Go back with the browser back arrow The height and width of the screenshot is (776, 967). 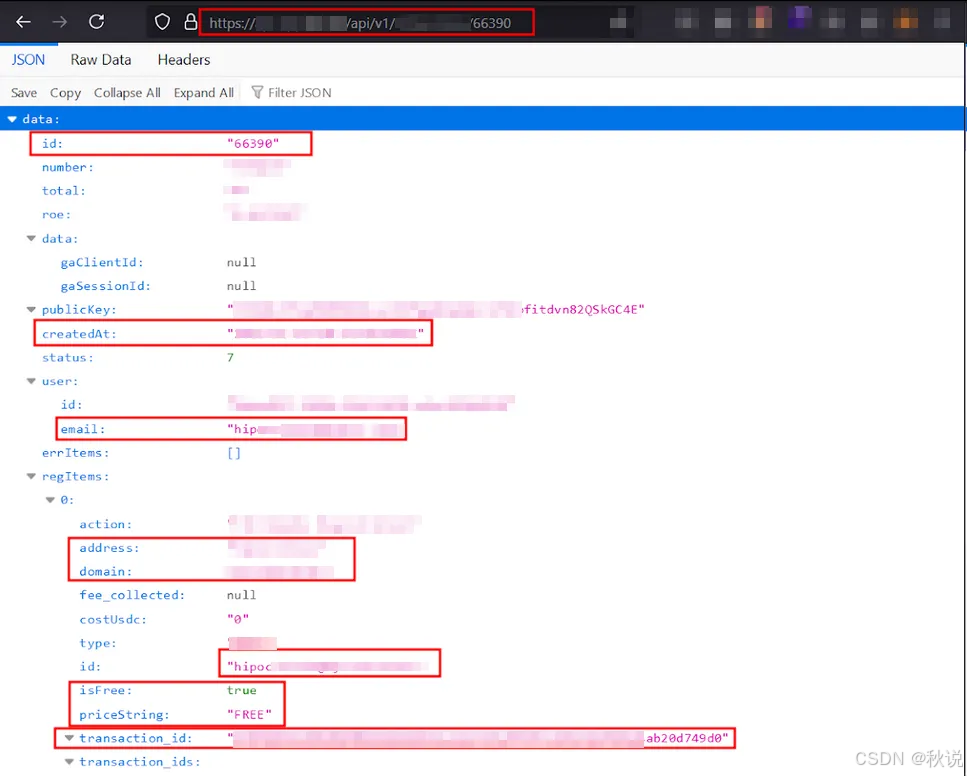(23, 22)
